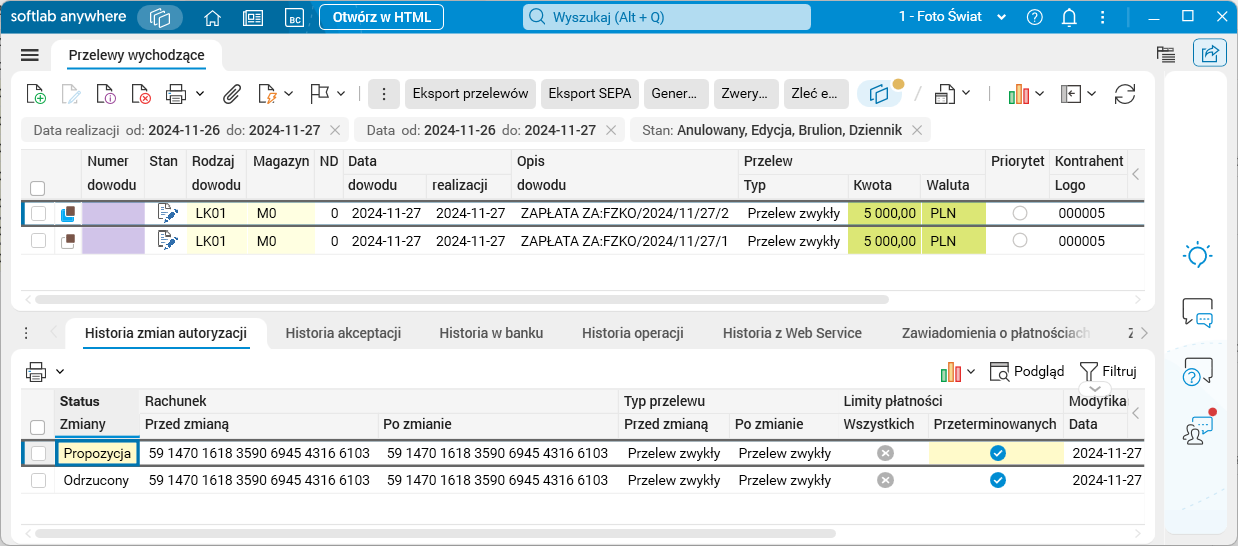Image resolution: width=1238 pixels, height=546 pixels.
Task: Click the top toolbar bar chart icon
Action: click(x=1019, y=94)
